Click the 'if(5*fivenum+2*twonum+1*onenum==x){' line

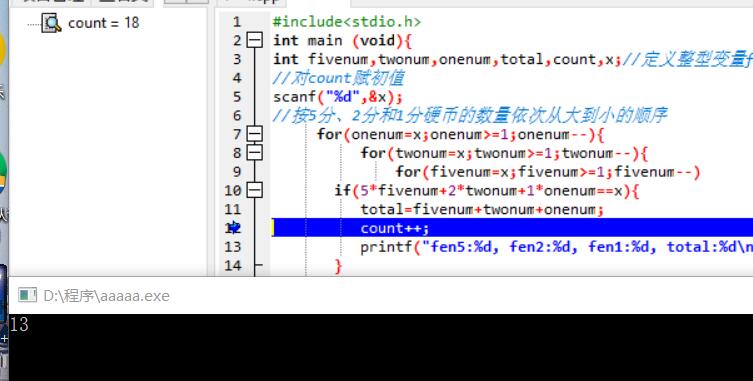click(487, 191)
